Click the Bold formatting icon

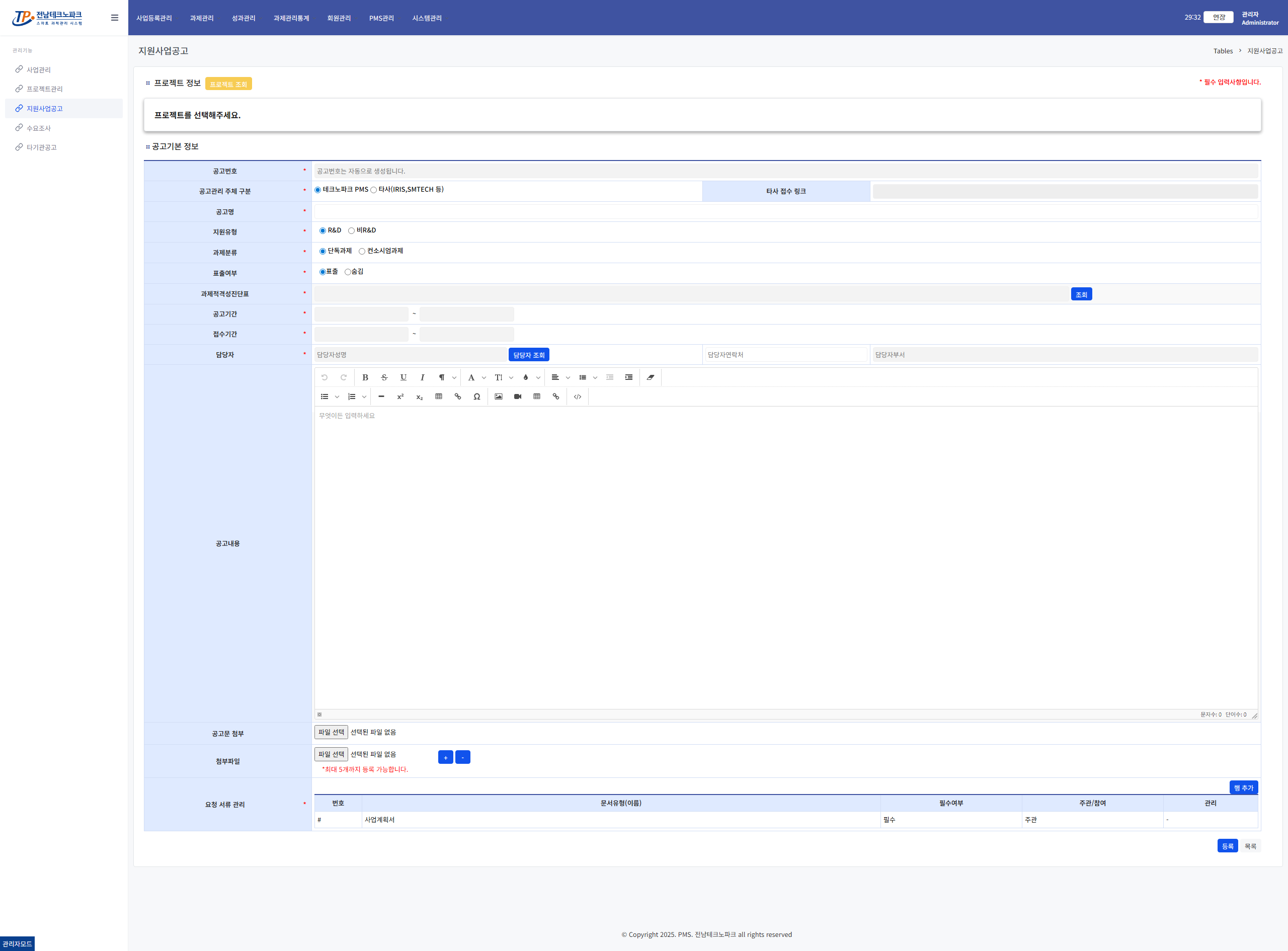[365, 378]
